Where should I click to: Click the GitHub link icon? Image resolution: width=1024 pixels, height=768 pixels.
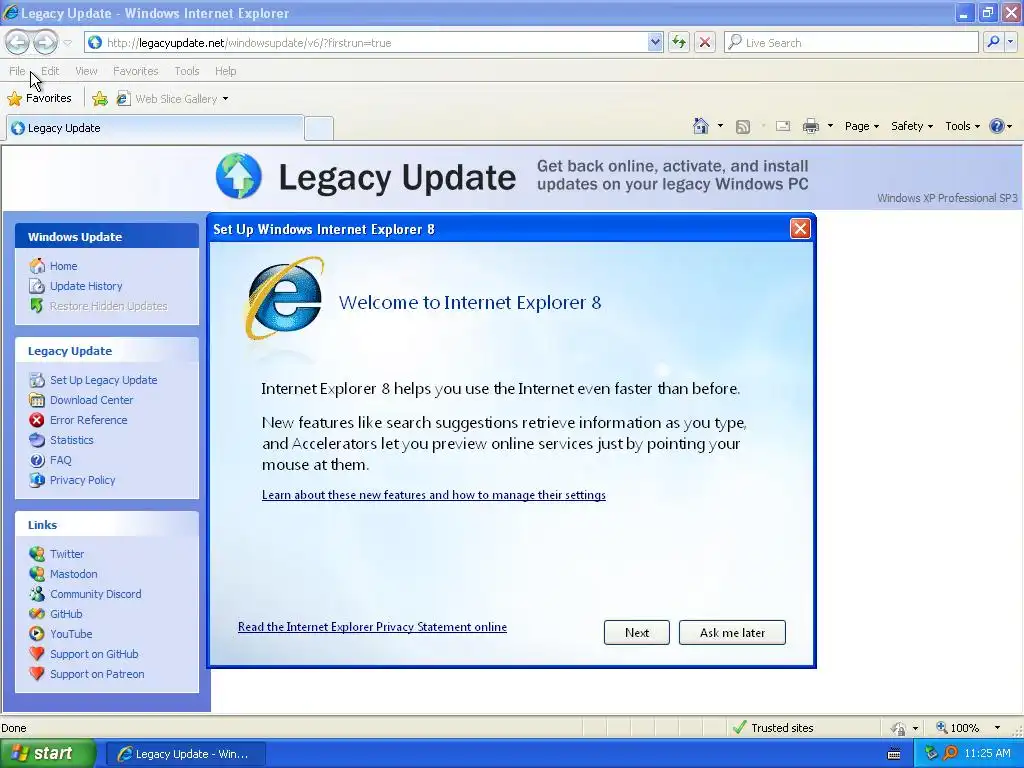coord(37,614)
